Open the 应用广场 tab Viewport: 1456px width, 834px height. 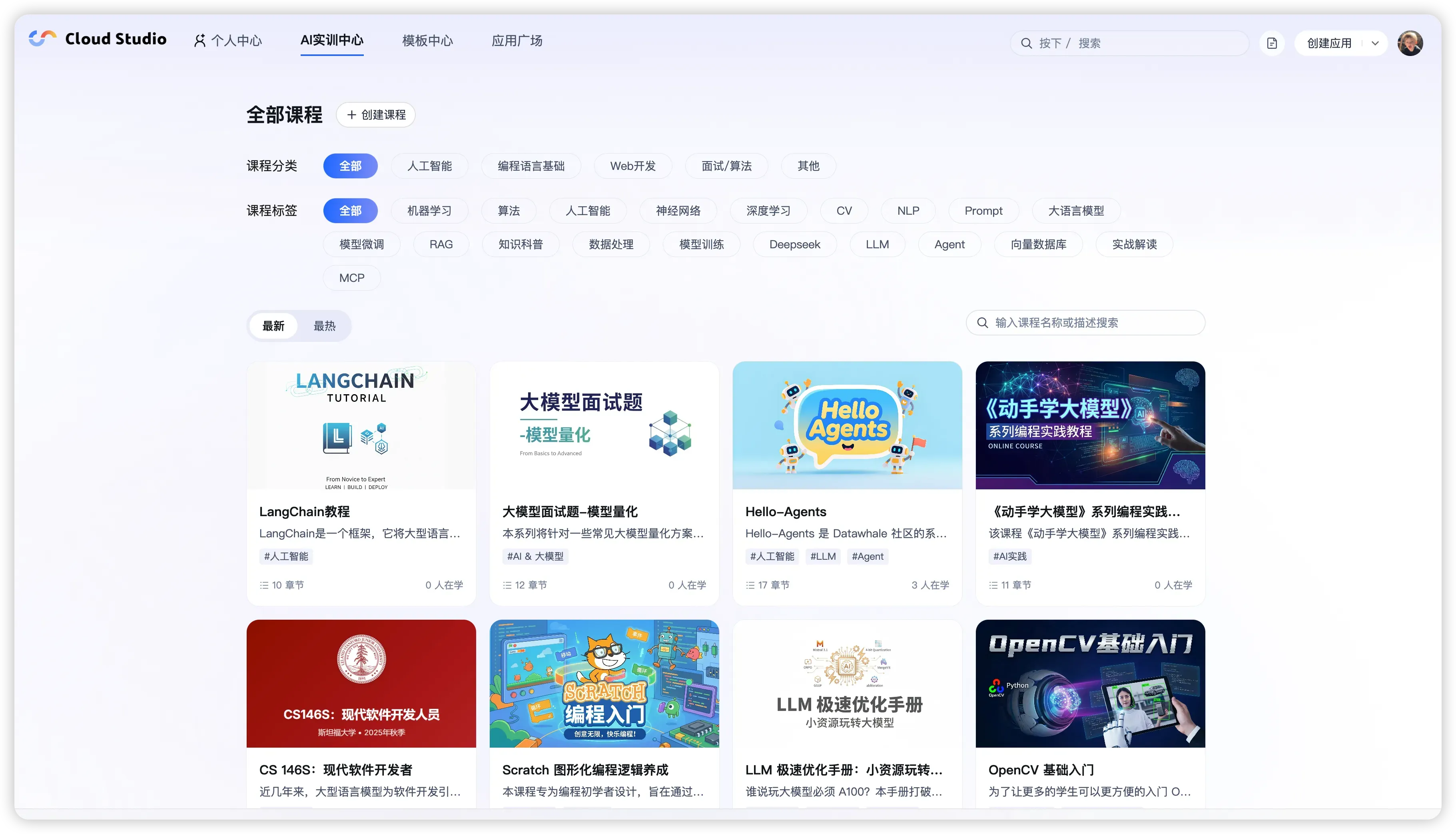click(517, 41)
